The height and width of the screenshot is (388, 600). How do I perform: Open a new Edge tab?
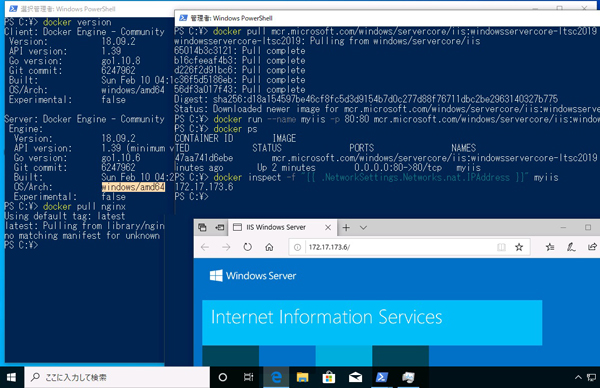346,228
